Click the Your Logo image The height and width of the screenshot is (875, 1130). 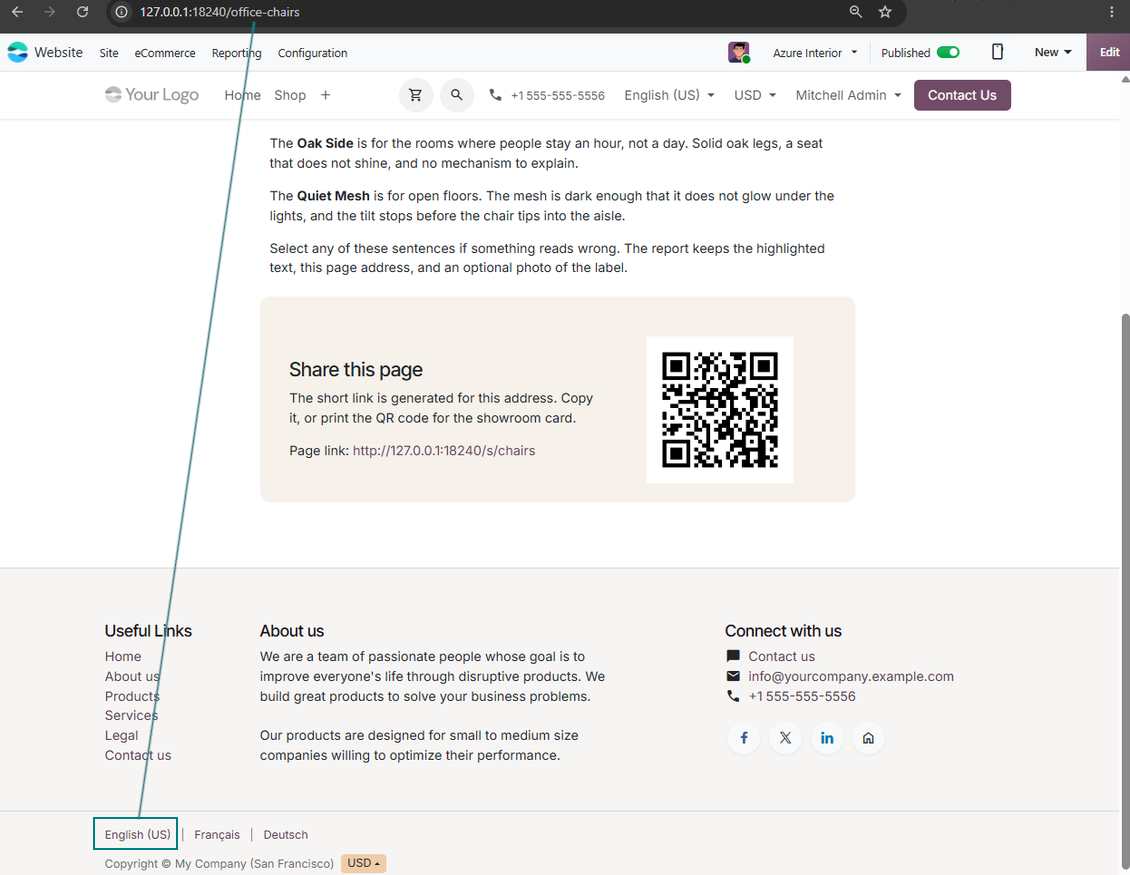(151, 94)
